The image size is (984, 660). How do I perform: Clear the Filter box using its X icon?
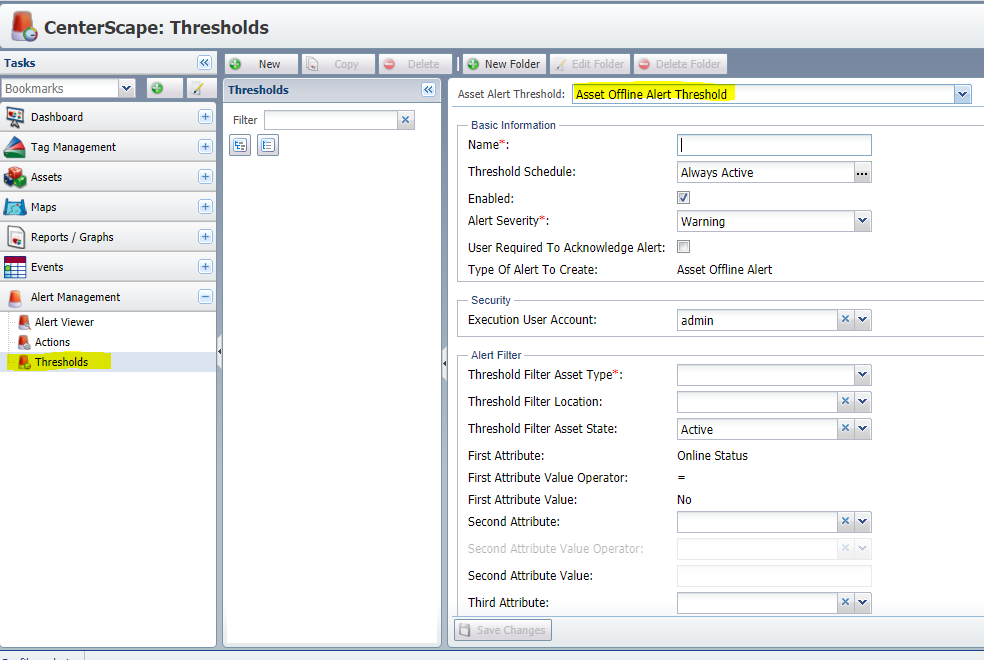[404, 119]
